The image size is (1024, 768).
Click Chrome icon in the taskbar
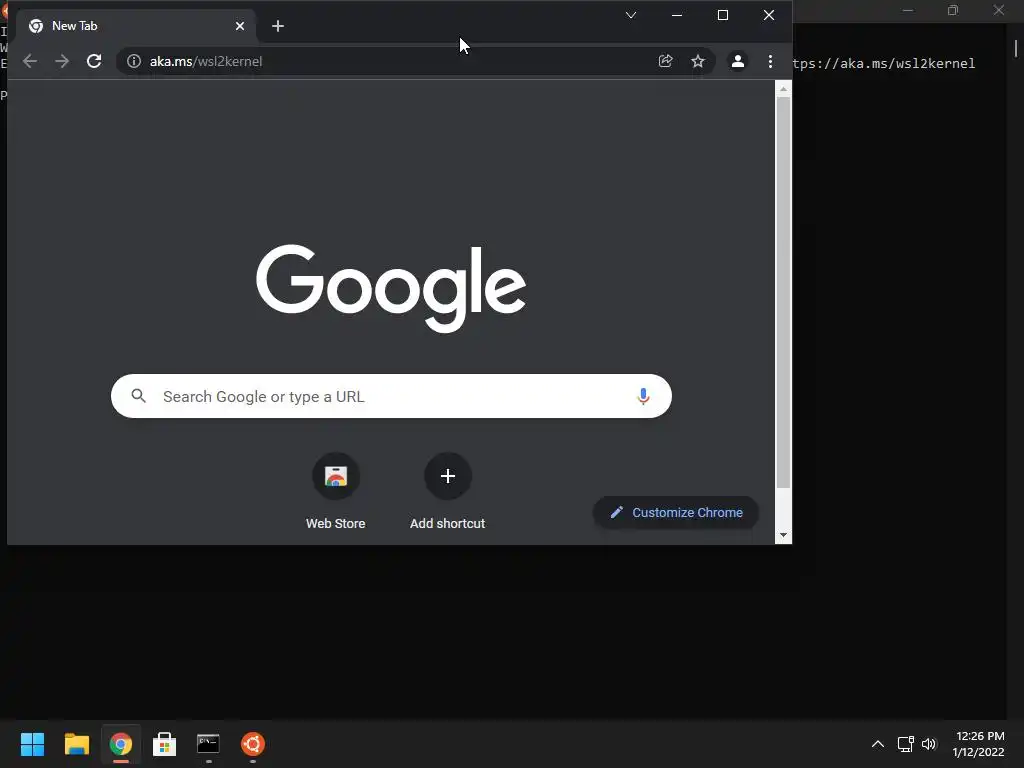point(121,744)
